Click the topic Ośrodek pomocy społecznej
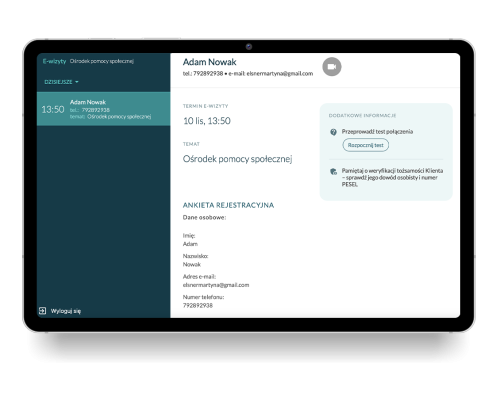This screenshot has width=500, height=397. click(238, 159)
